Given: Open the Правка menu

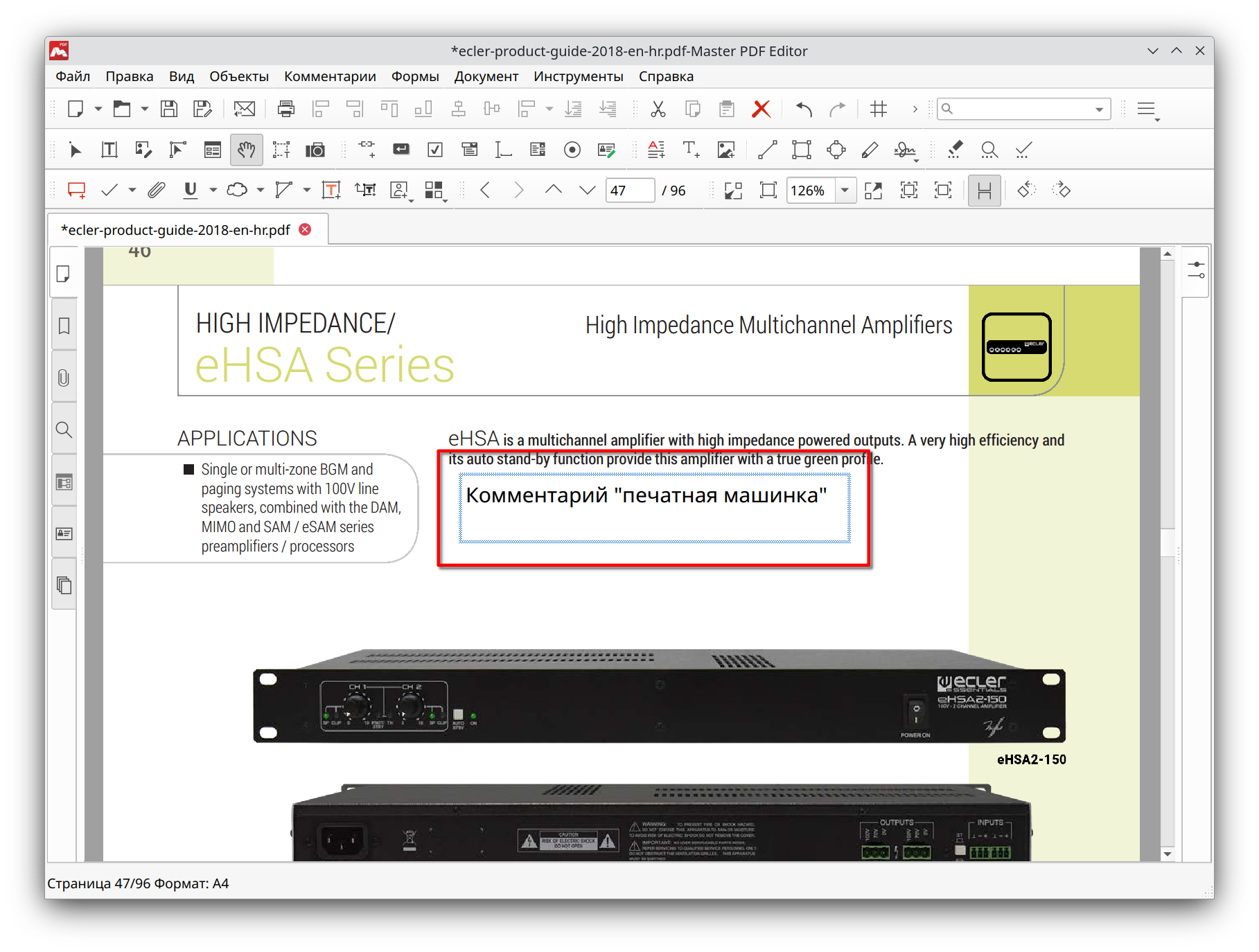Looking at the screenshot, I should point(130,76).
